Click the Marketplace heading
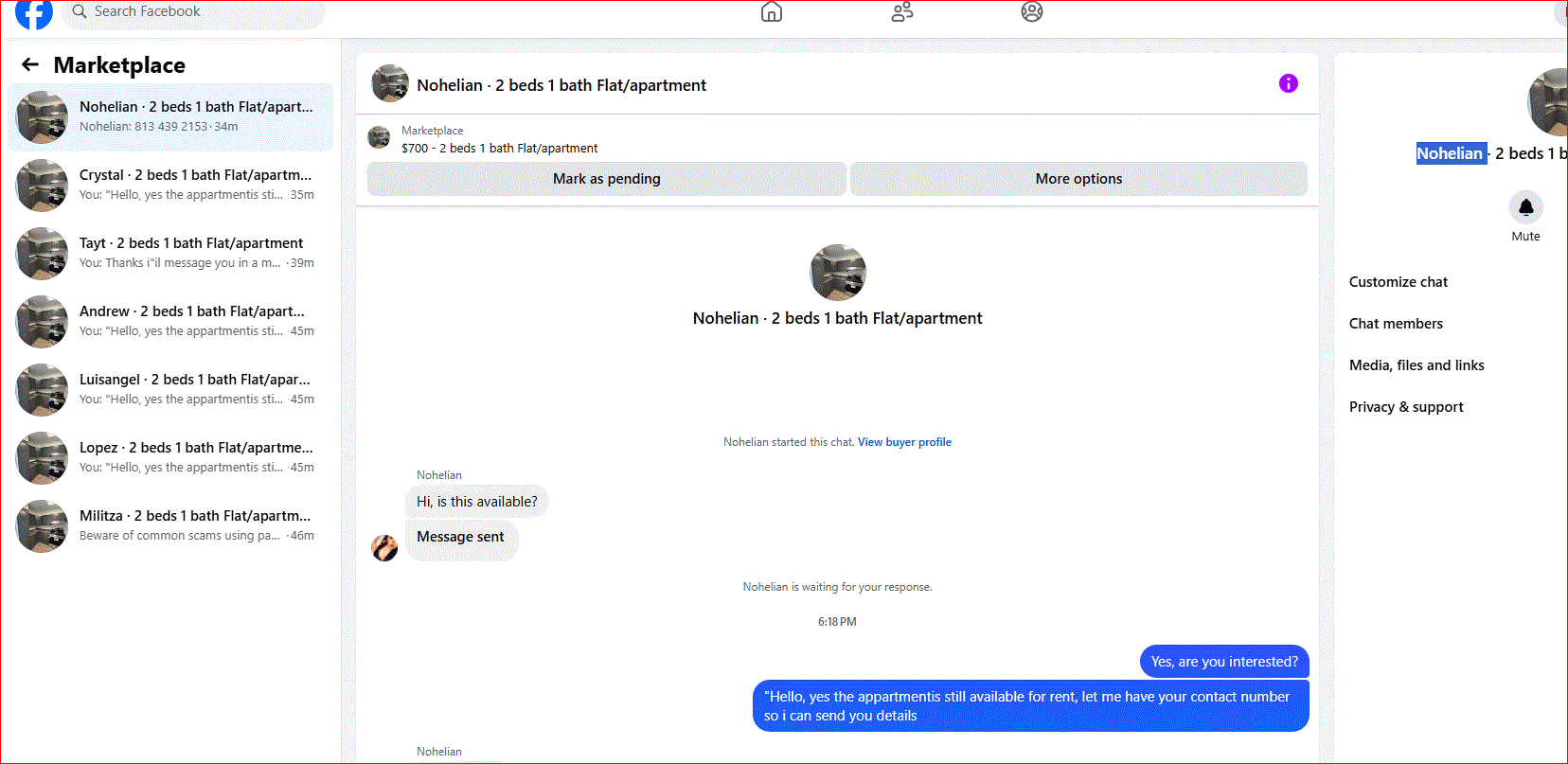Viewport: 1568px width, 764px height. click(119, 65)
